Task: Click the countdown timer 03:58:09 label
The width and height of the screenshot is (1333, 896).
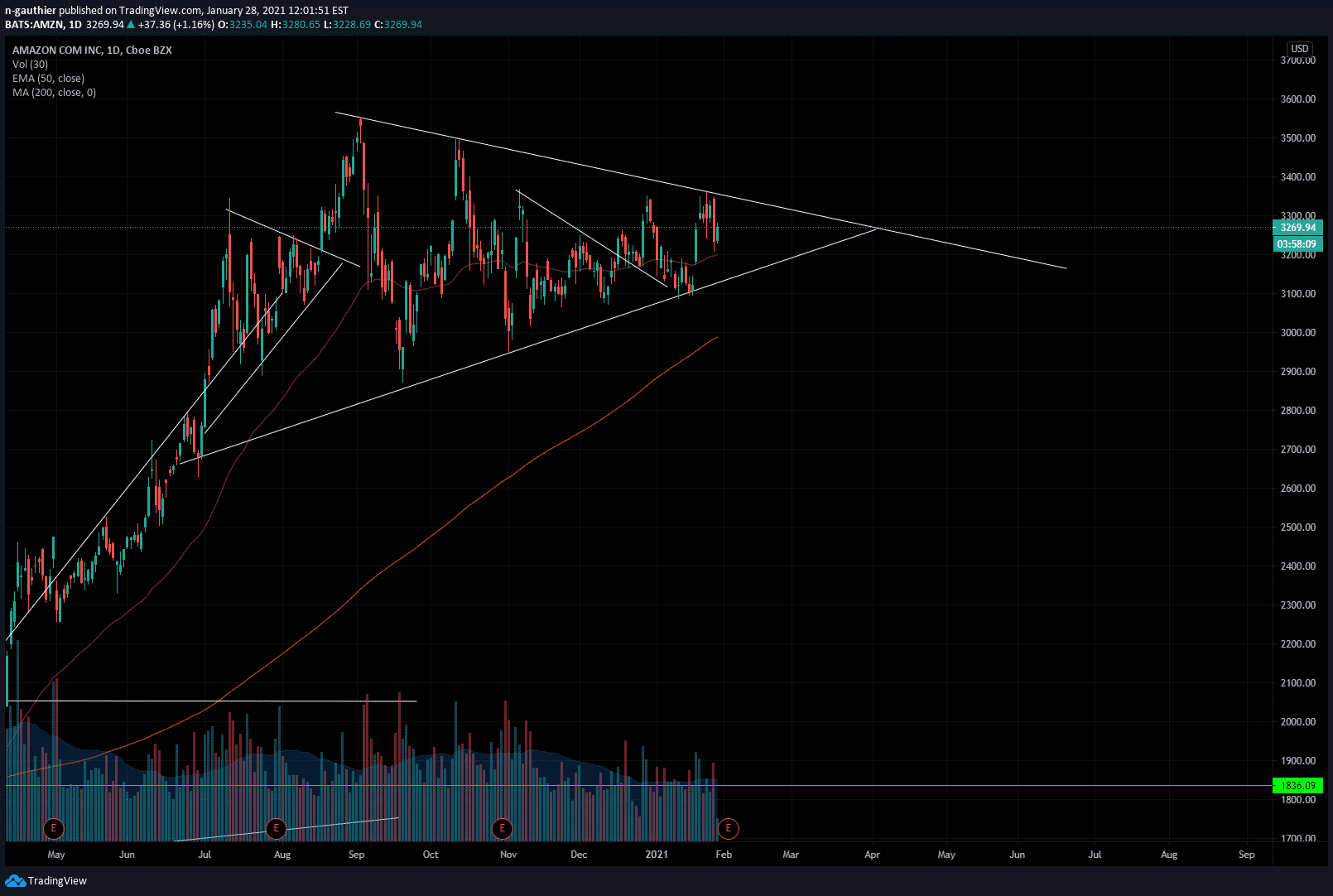Action: pyautogui.click(x=1297, y=244)
